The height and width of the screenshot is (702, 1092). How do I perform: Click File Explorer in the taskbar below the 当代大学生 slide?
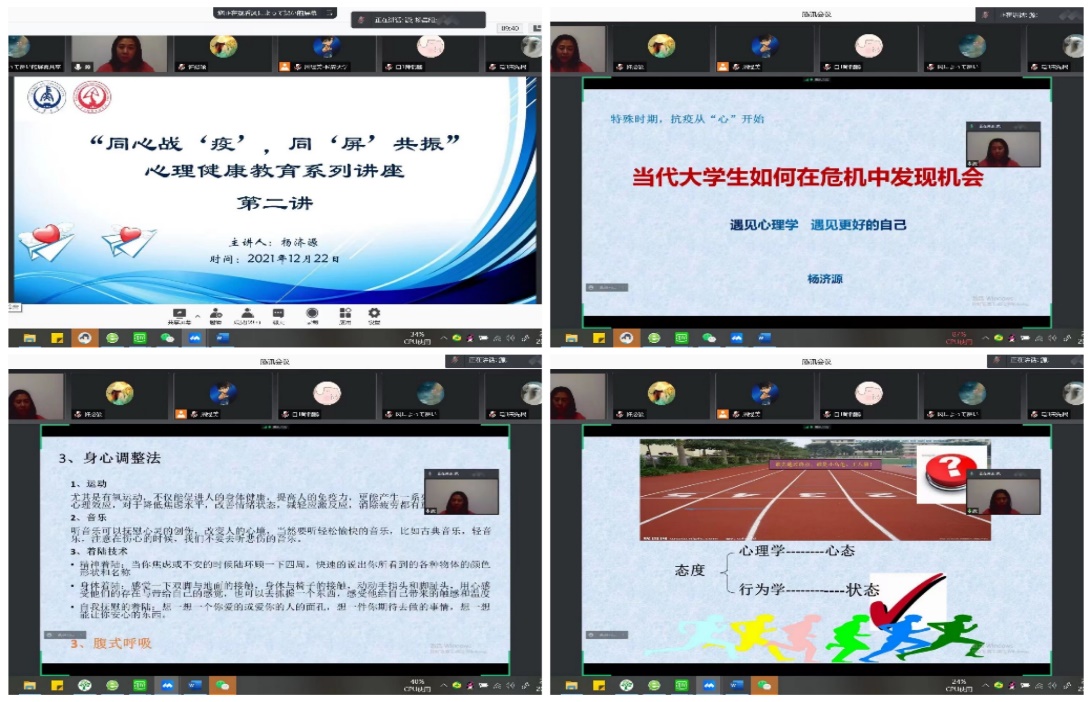pos(572,338)
